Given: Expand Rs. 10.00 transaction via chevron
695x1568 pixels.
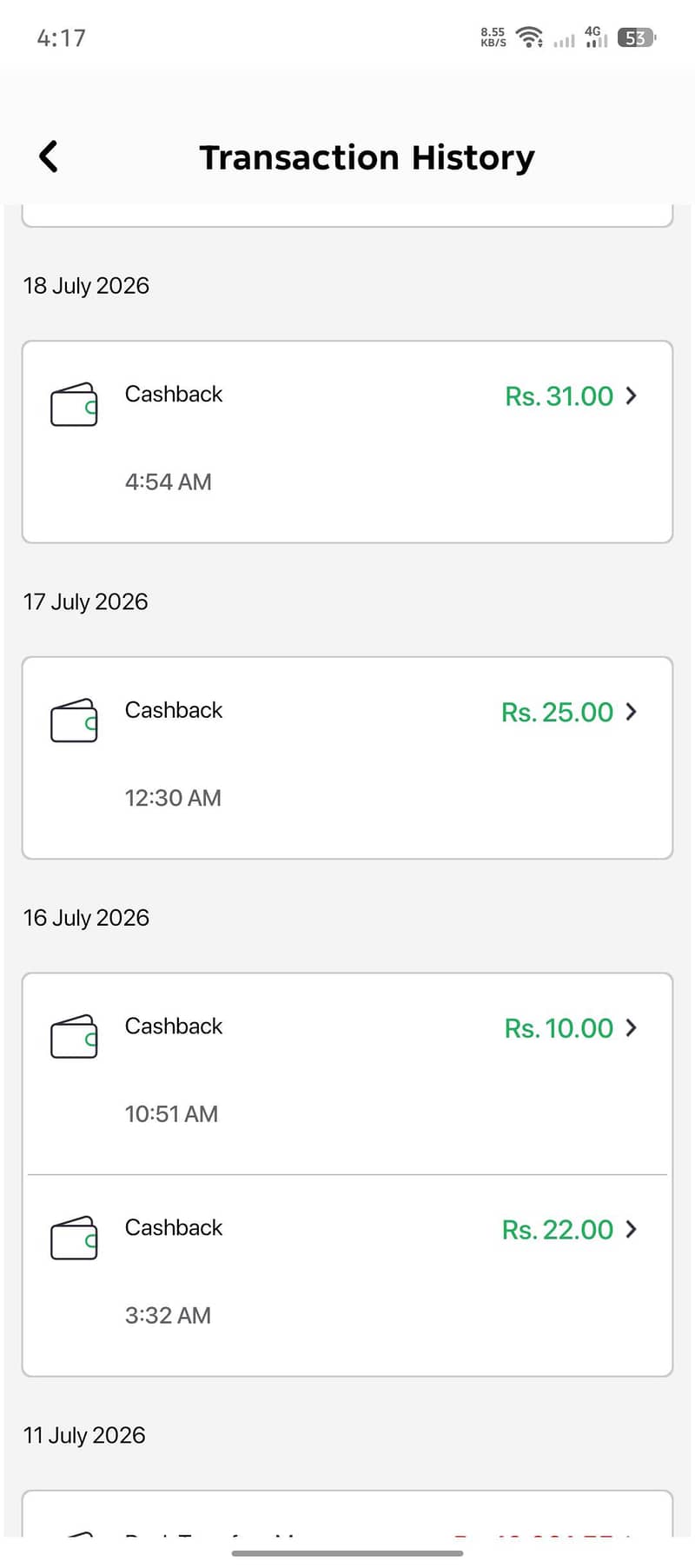Looking at the screenshot, I should (632, 1027).
